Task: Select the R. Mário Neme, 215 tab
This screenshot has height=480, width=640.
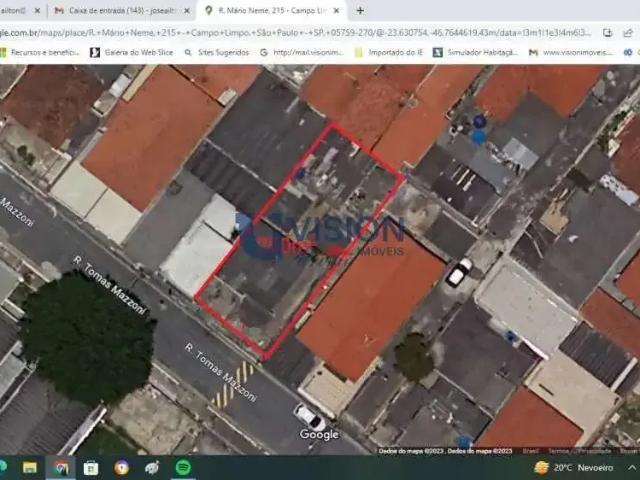Action: point(273,11)
